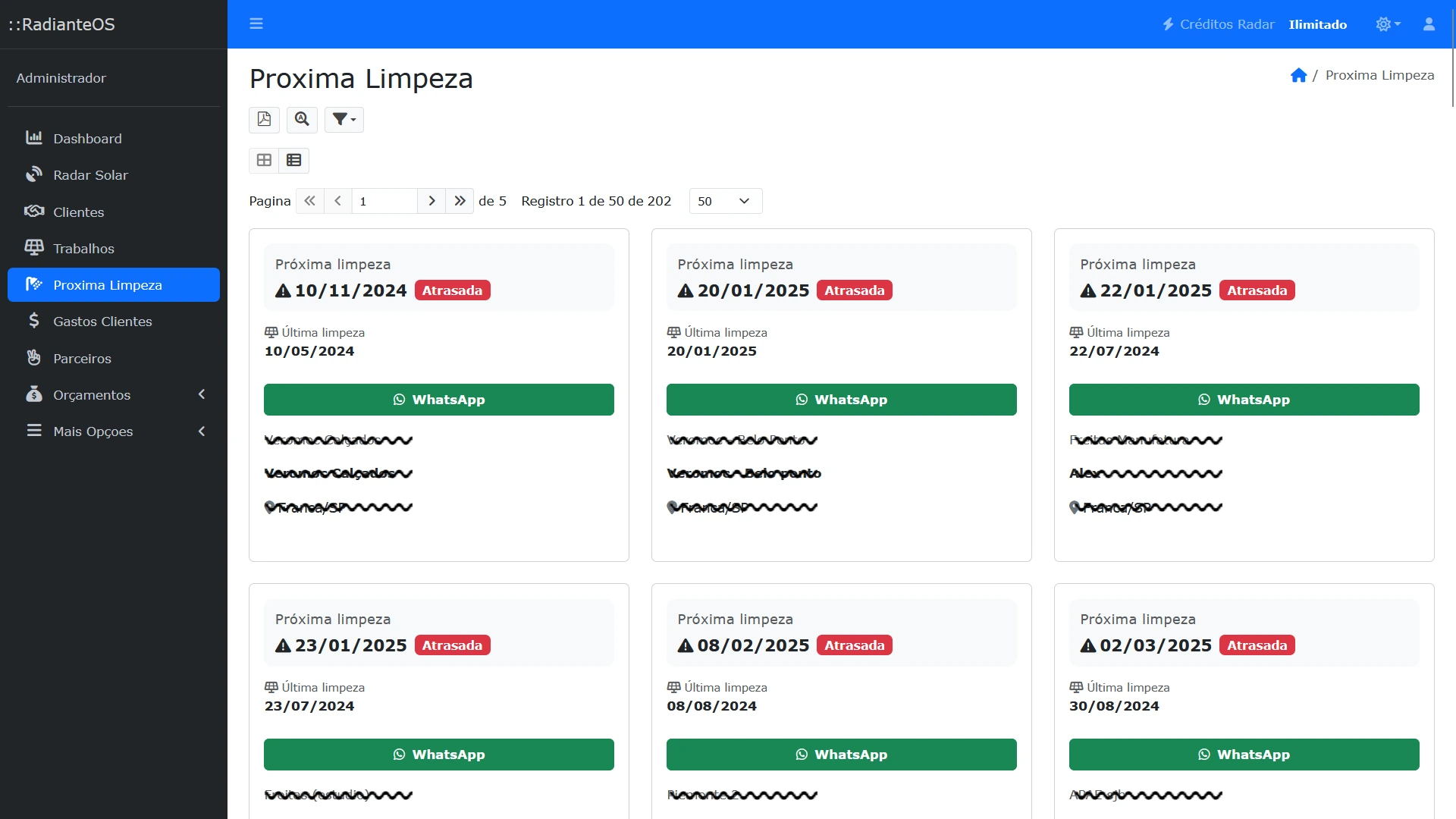Click the RadianteOS logo

tap(62, 24)
